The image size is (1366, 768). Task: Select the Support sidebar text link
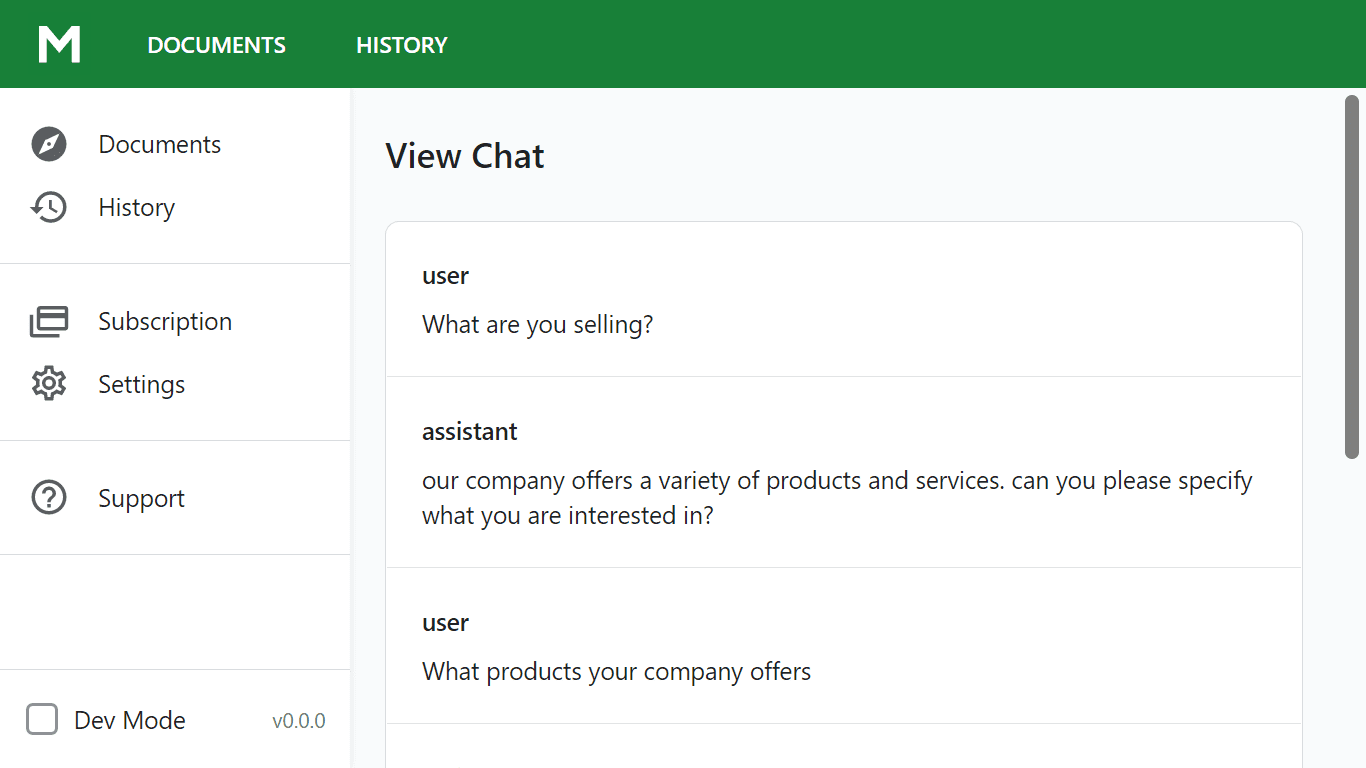(x=141, y=498)
